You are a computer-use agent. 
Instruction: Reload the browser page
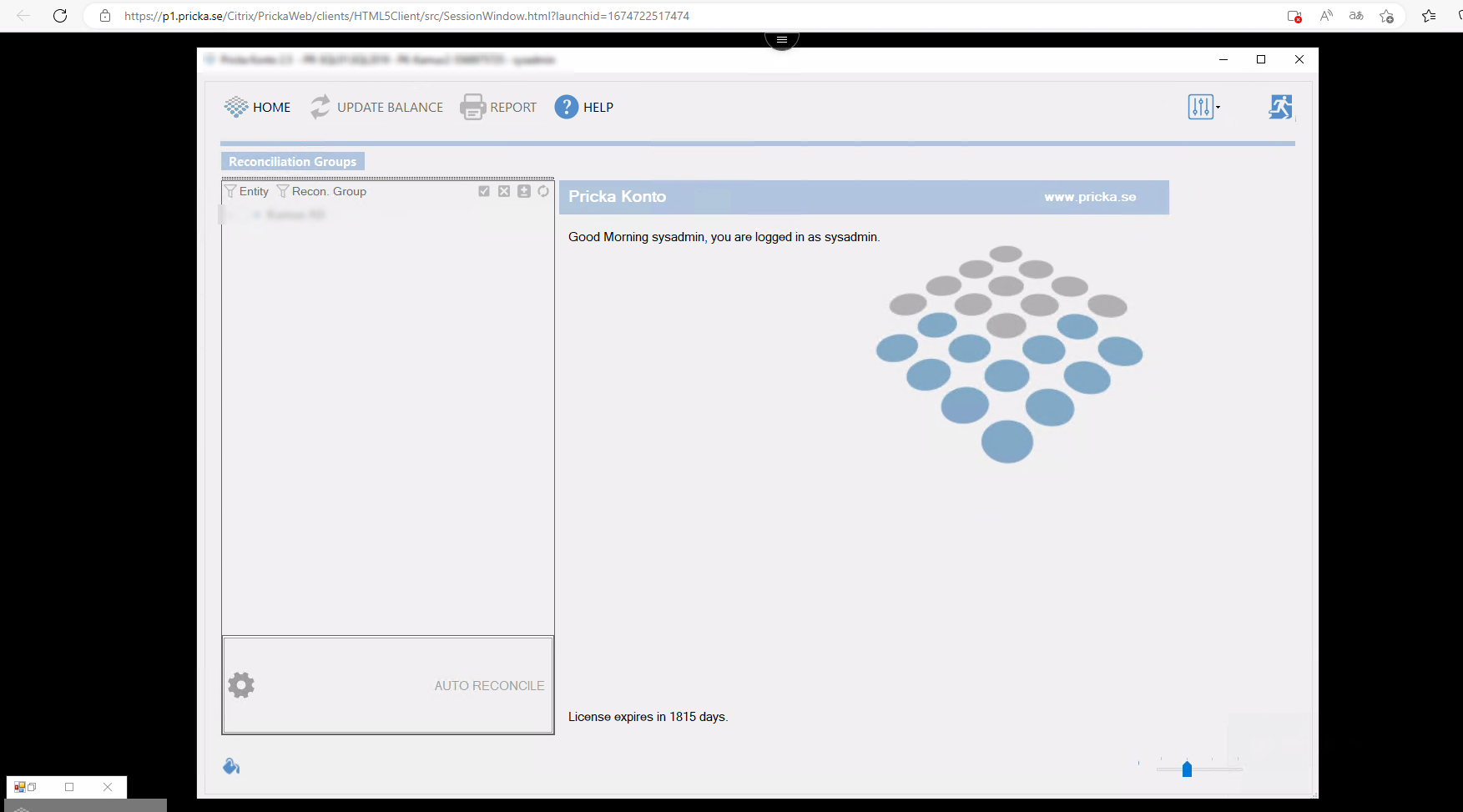pos(60,16)
